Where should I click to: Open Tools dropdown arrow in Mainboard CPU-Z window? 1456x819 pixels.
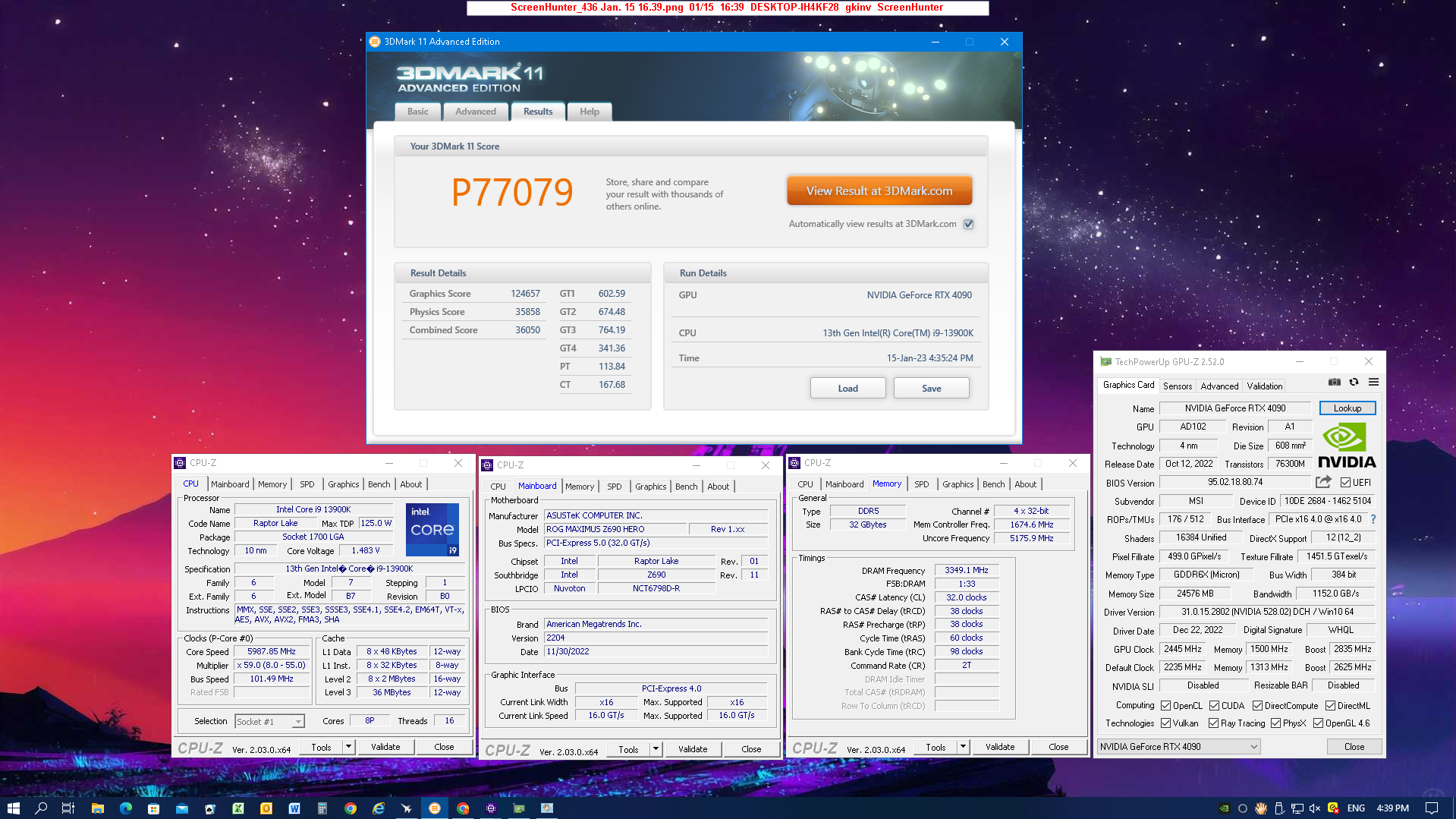click(x=656, y=749)
